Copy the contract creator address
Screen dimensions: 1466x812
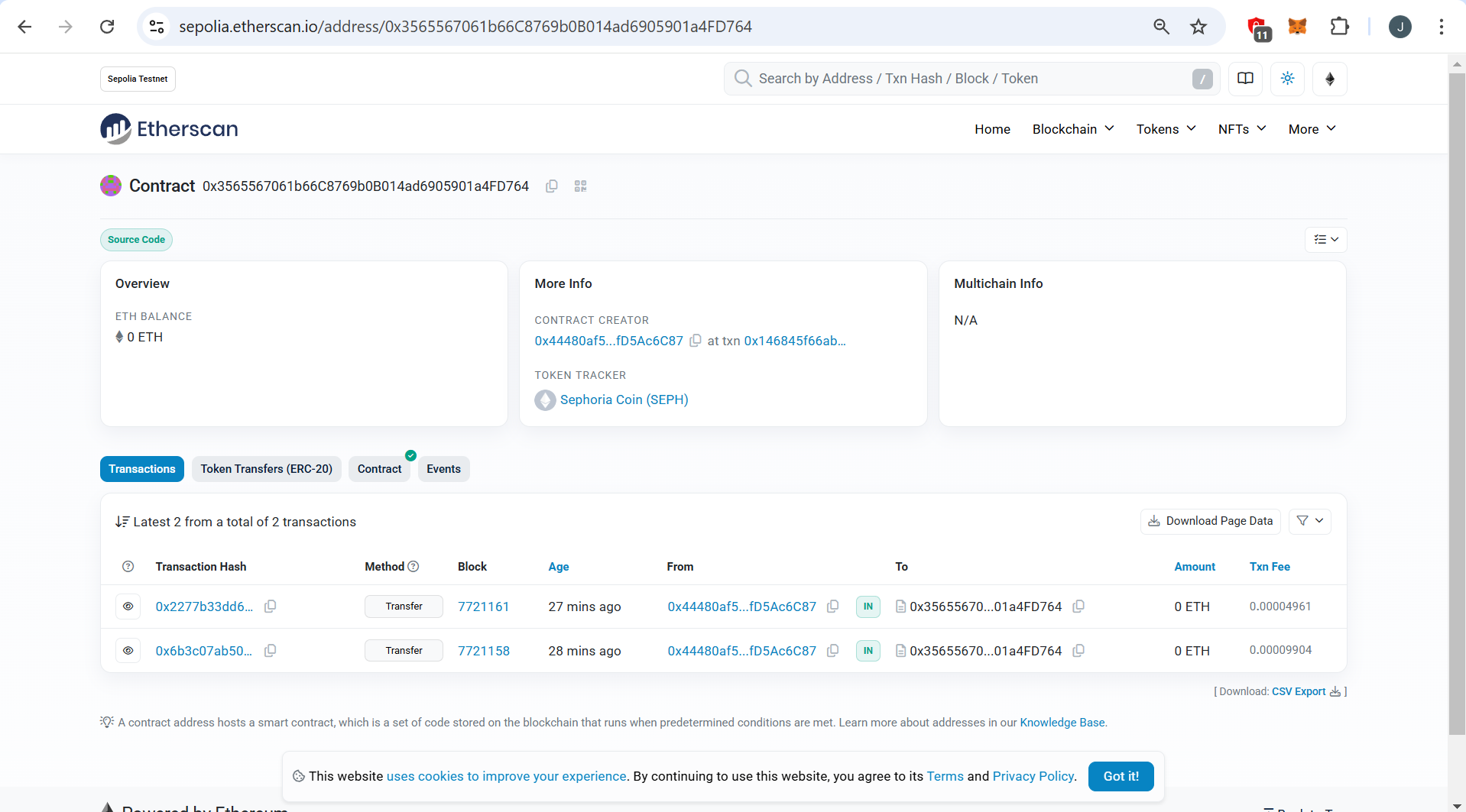(x=696, y=341)
